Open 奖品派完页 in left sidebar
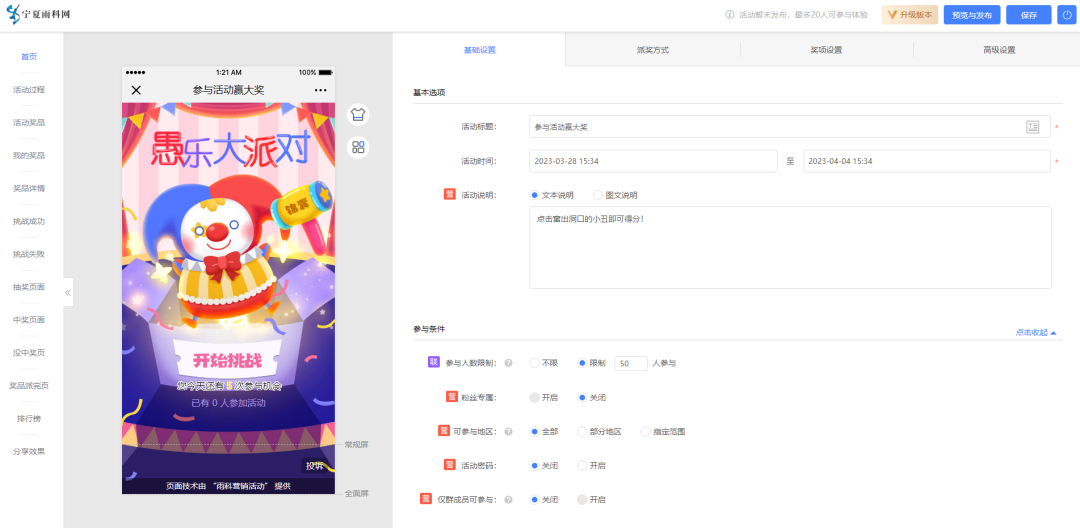 point(29,386)
